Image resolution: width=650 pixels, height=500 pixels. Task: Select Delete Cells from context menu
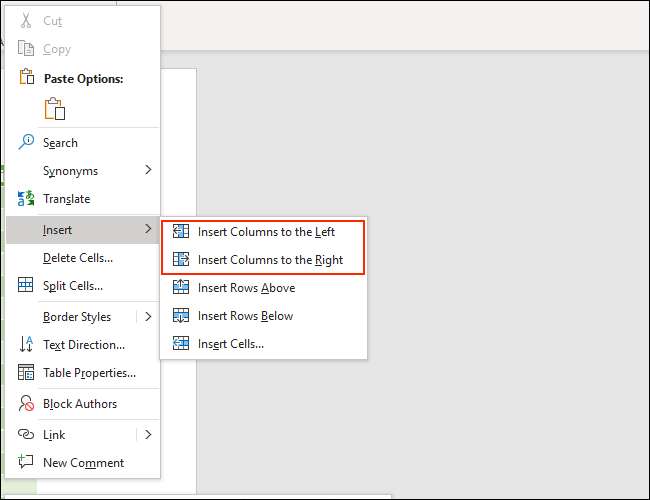77,258
